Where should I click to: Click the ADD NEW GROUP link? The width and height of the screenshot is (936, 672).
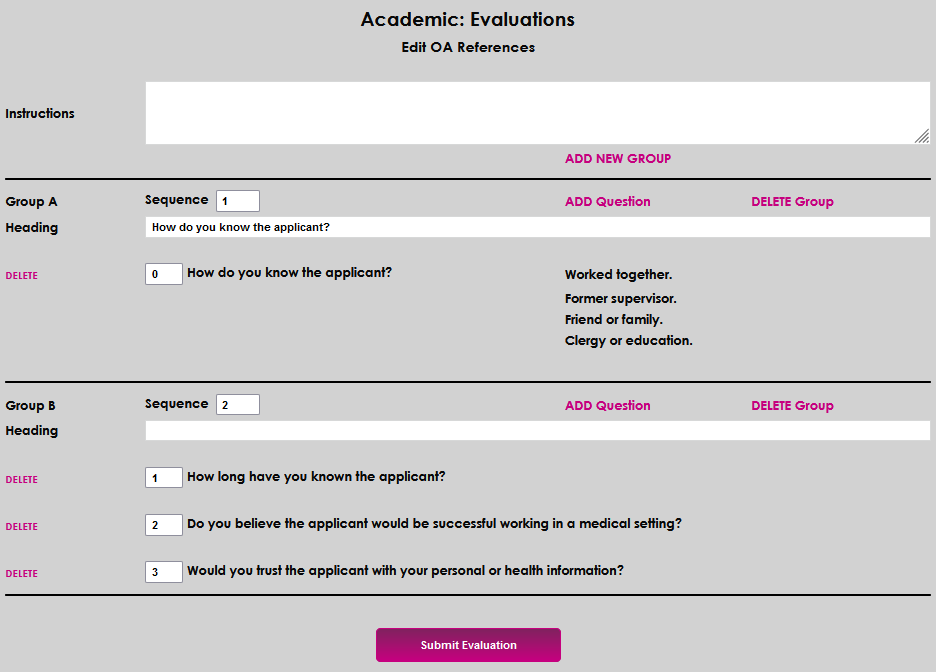point(617,159)
